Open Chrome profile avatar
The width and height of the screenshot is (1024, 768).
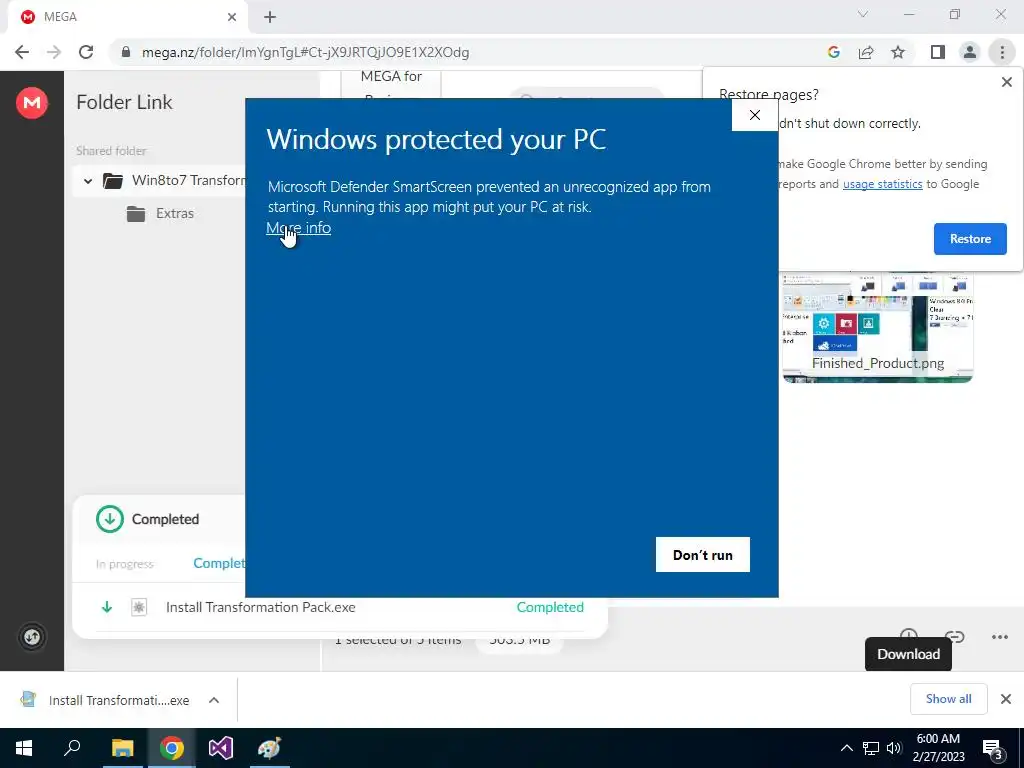pyautogui.click(x=970, y=52)
